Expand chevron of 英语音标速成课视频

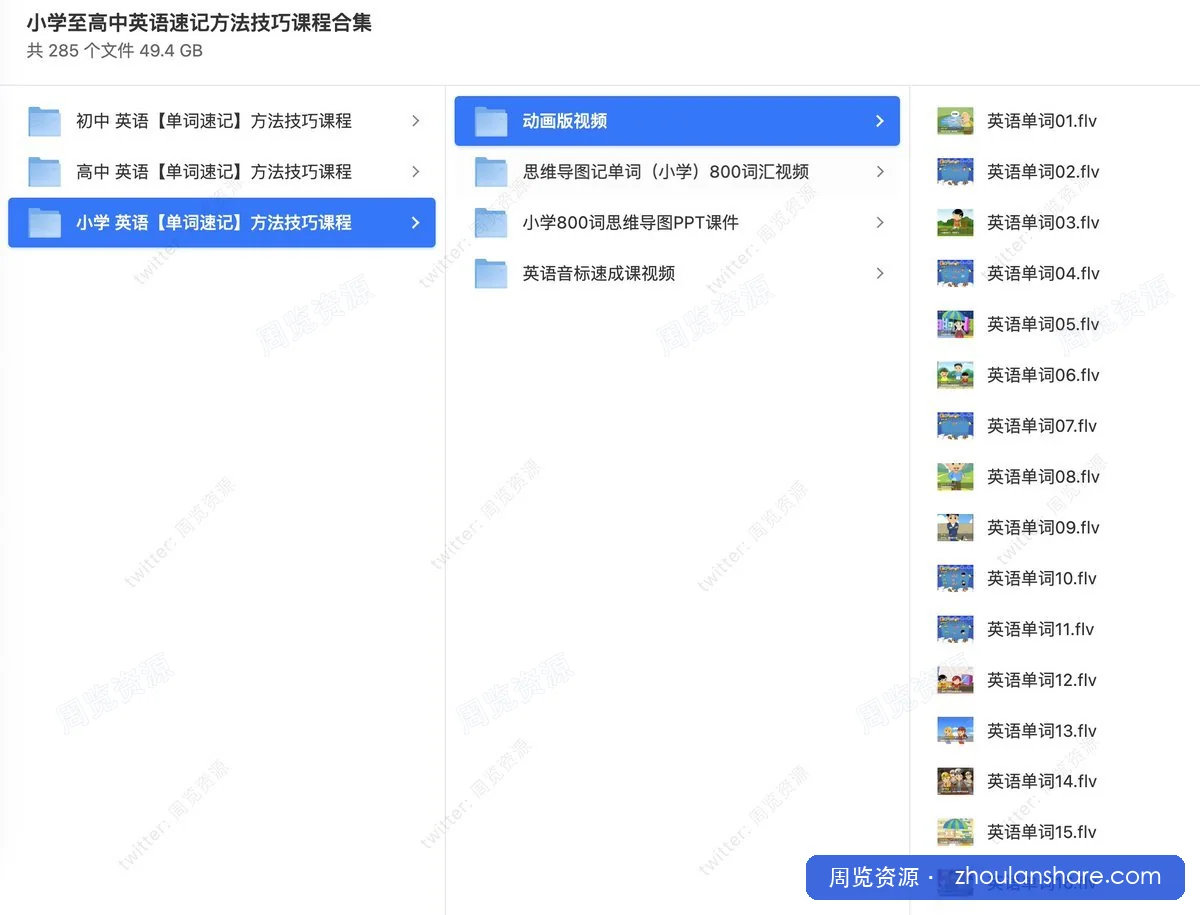coord(880,274)
